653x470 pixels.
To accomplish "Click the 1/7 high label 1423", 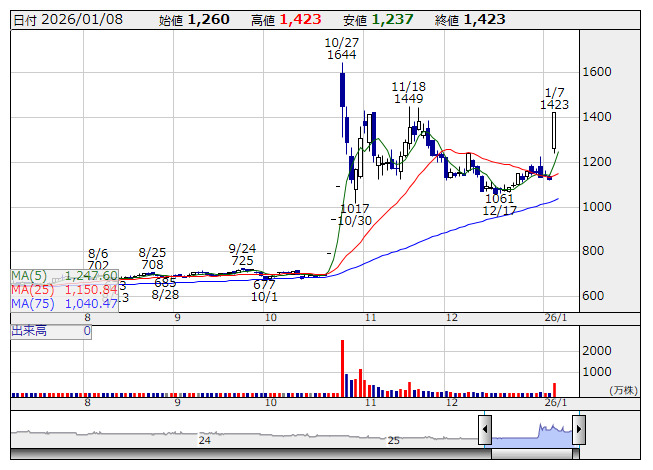I will point(554,104).
